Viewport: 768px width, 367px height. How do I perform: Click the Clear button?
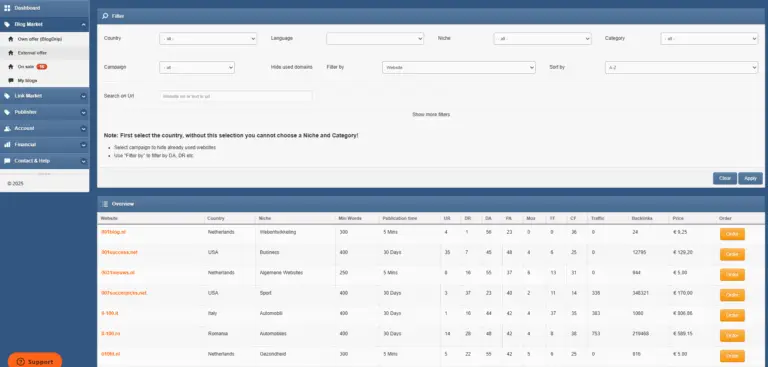tap(725, 178)
